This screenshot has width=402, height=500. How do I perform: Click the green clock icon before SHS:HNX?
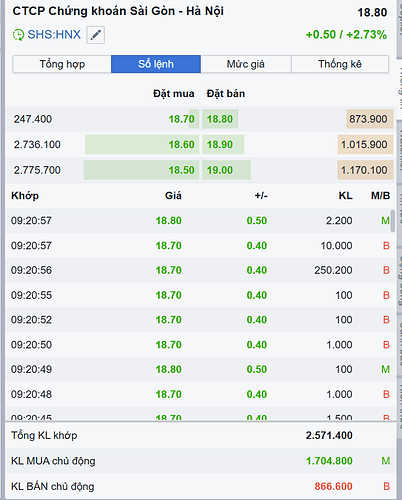pos(18,35)
